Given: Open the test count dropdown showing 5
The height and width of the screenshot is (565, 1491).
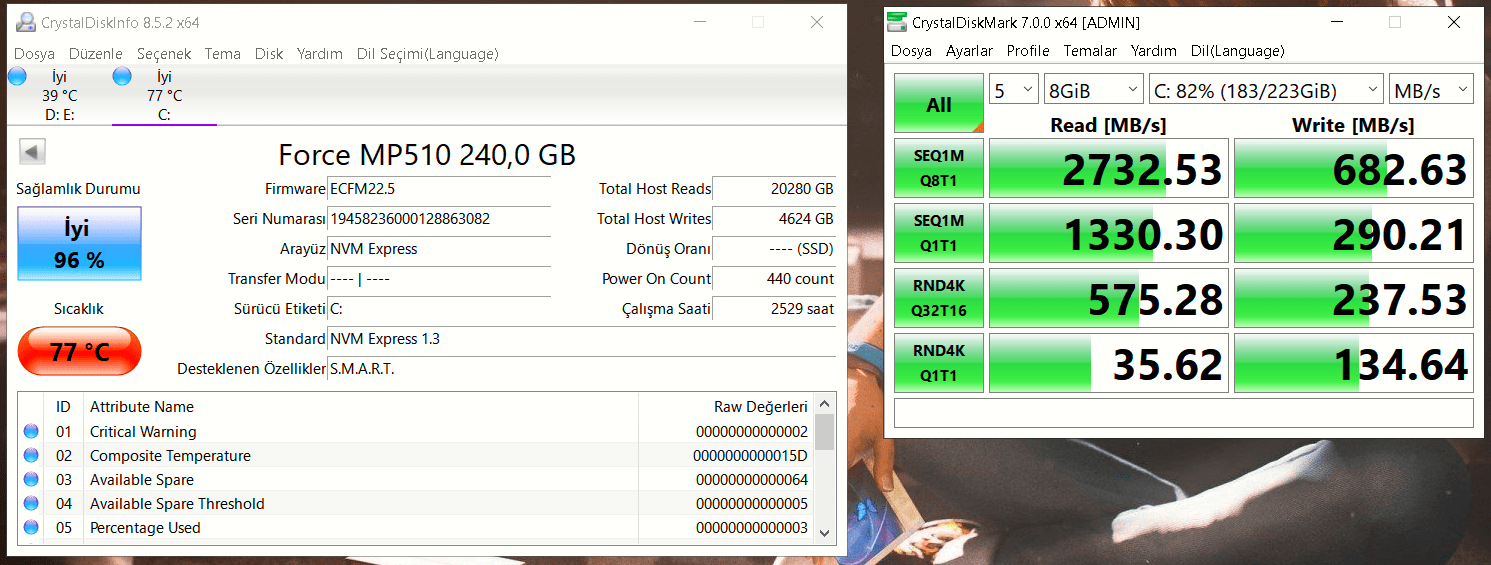Looking at the screenshot, I should pos(1014,90).
